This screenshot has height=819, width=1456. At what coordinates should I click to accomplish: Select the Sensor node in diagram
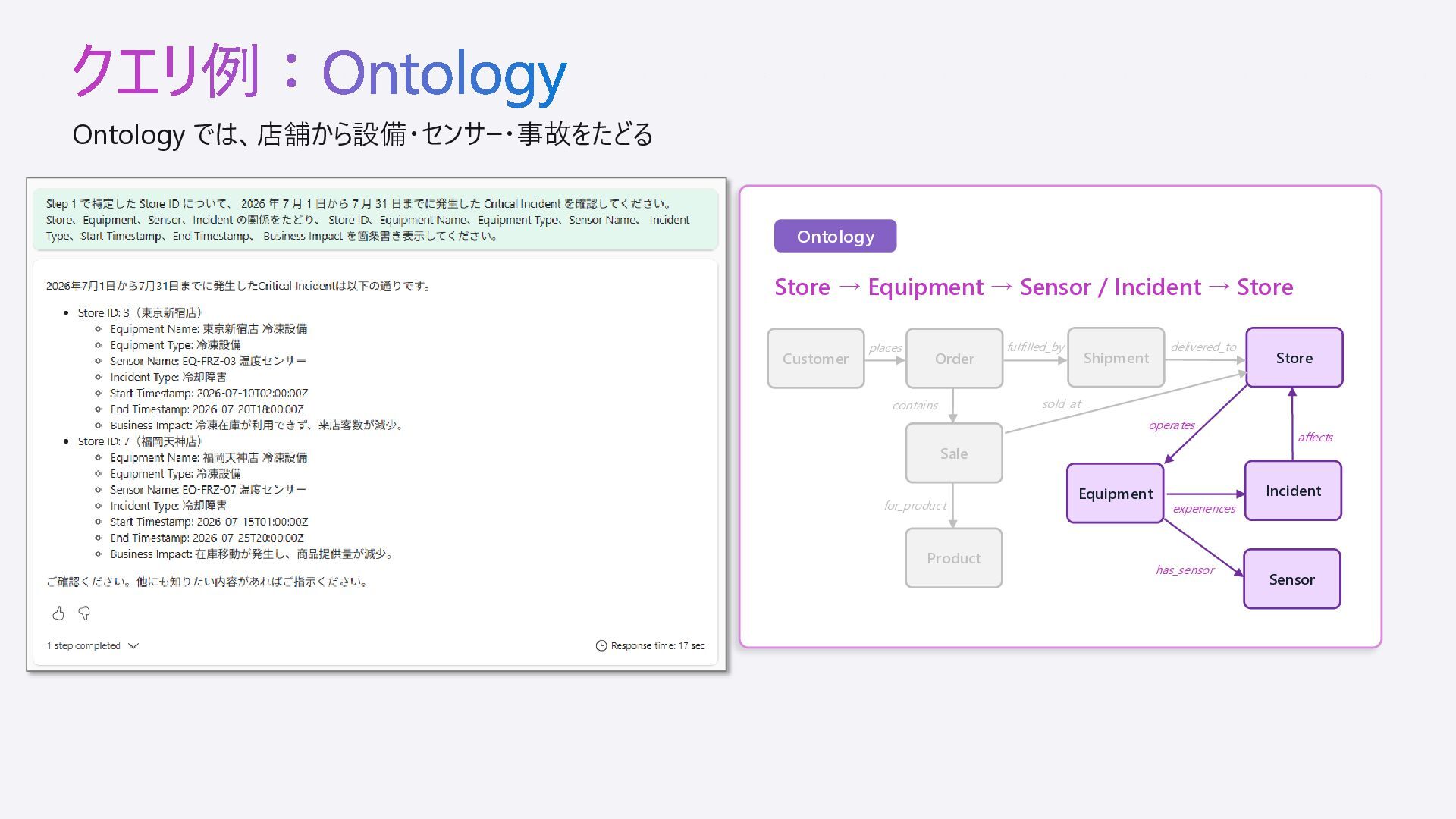(x=1291, y=579)
